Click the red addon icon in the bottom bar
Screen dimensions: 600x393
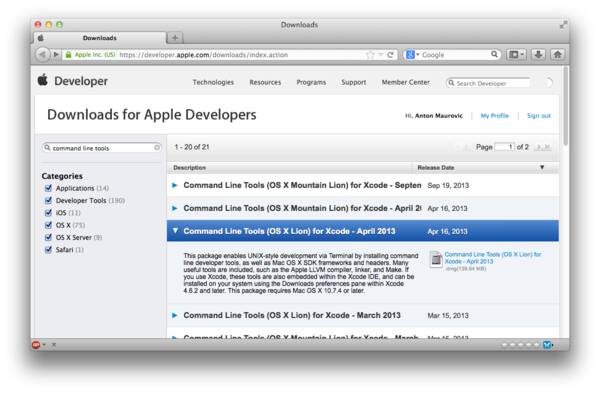coord(36,345)
